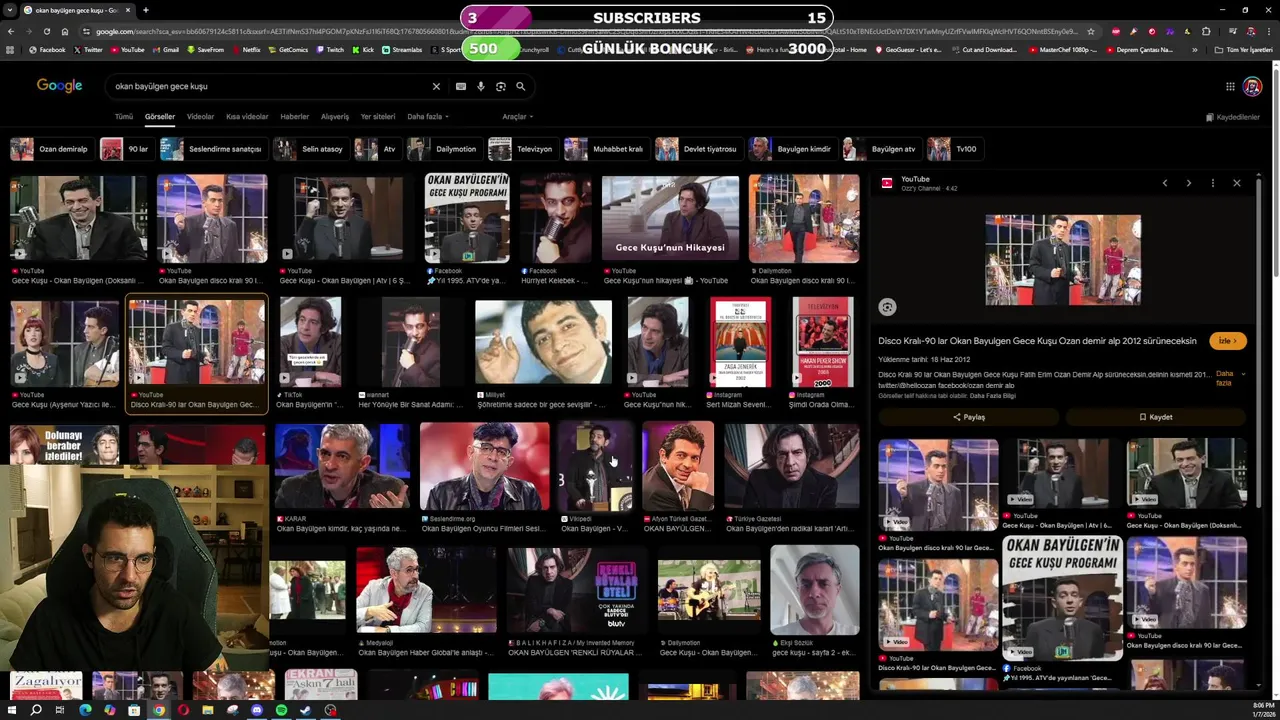Show next image in the preview panel

point(1189,183)
